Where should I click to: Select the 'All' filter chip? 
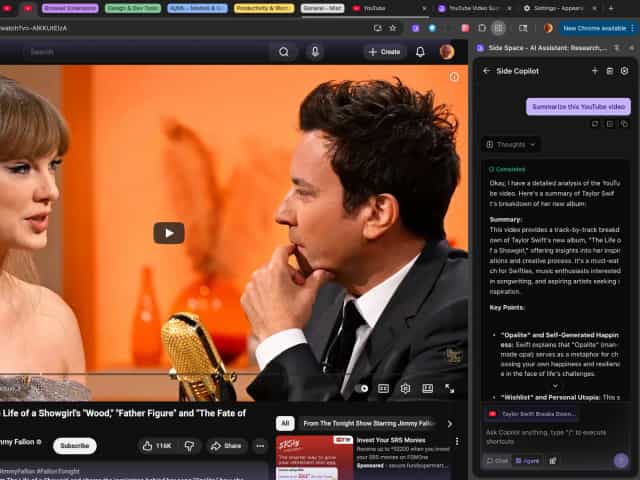[x=285, y=423]
